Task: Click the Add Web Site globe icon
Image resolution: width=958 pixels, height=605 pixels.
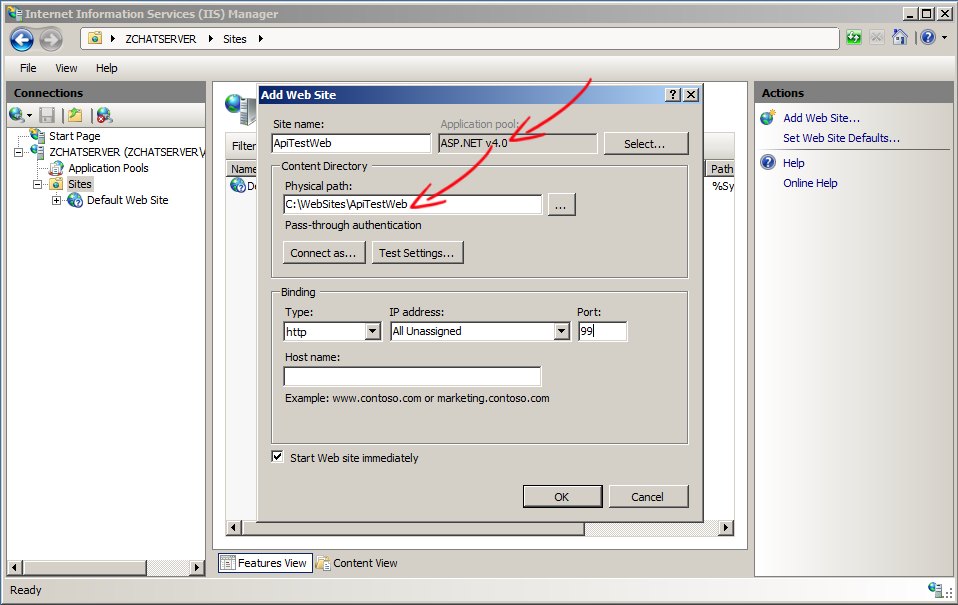Action: coord(768,117)
